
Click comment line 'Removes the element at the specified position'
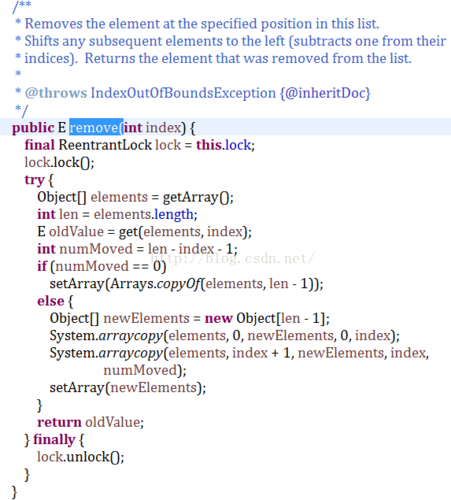point(202,24)
